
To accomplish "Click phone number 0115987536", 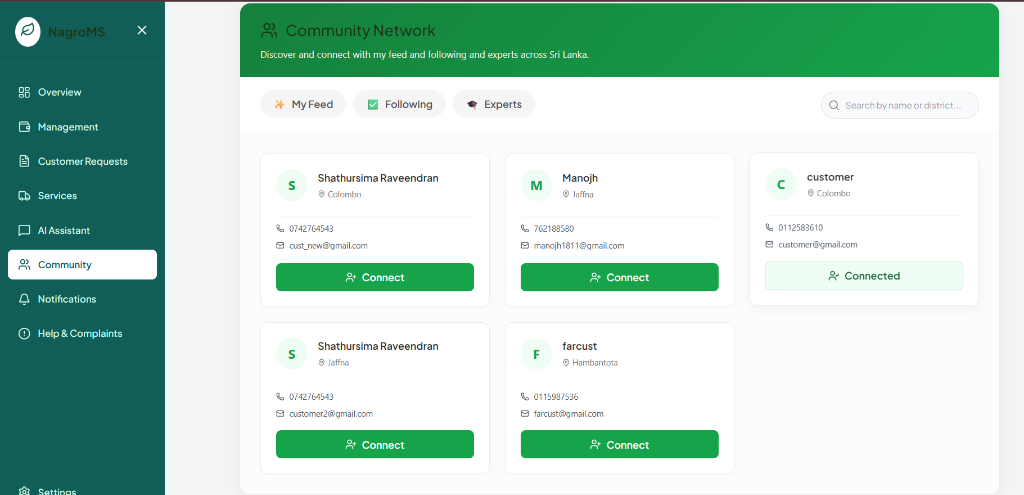I will (x=556, y=396).
